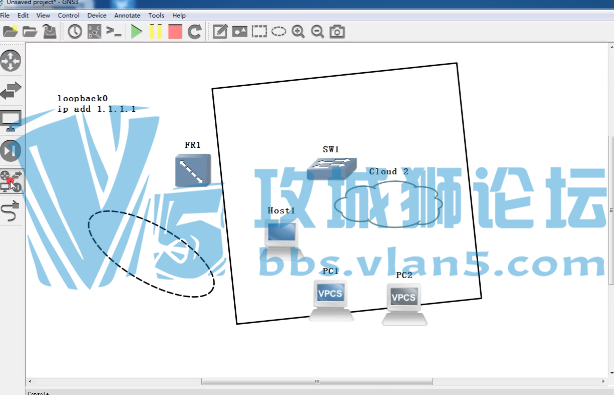Screen dimensions: 614x395
Task: Click the Save project icon
Action: (49, 31)
